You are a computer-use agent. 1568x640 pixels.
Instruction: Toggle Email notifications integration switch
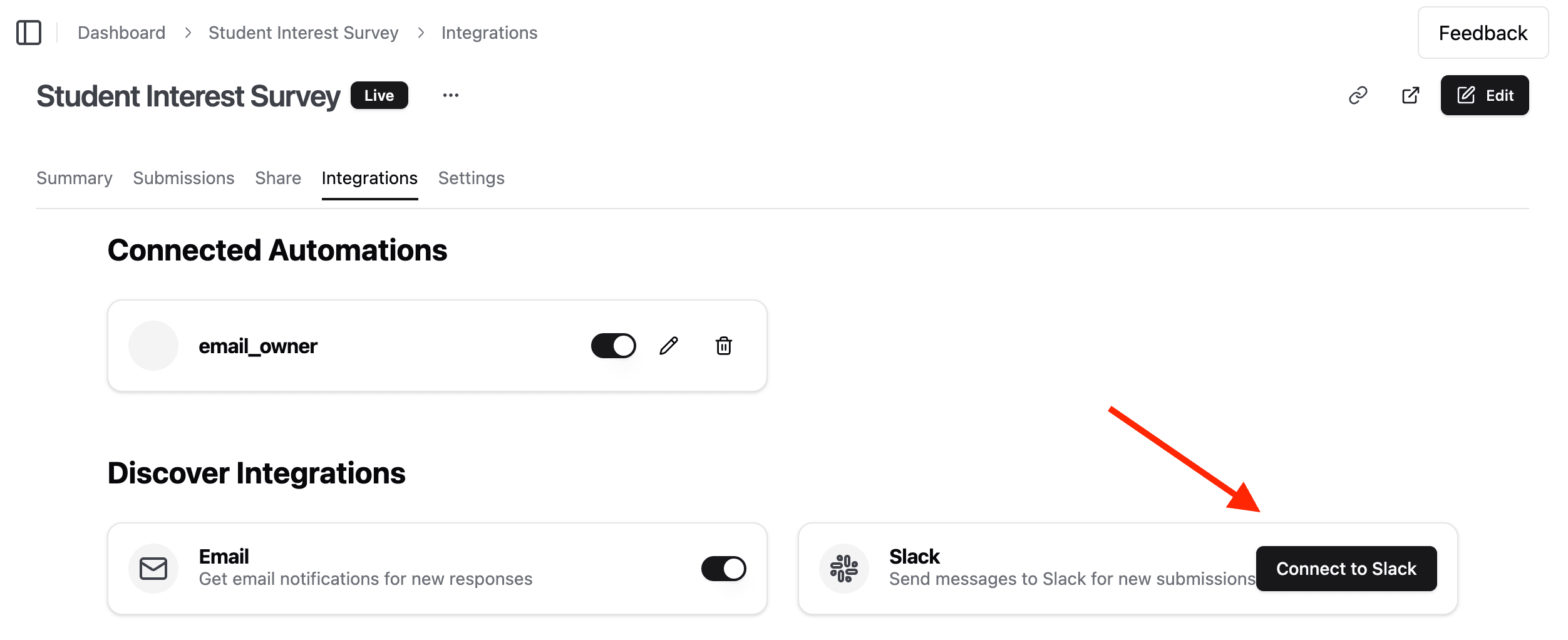click(x=723, y=569)
